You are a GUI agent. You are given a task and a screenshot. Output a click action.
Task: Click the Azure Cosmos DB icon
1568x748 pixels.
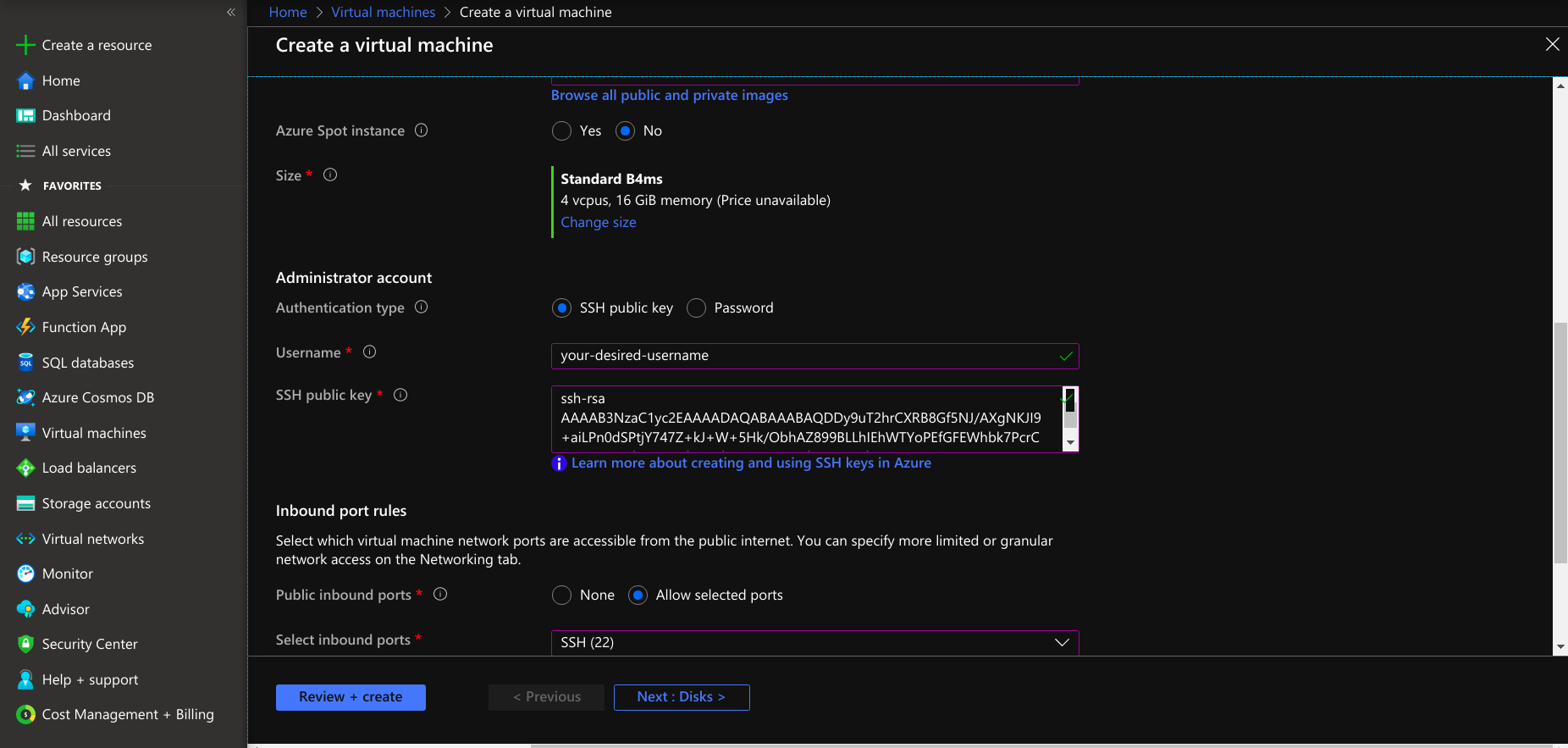tap(25, 397)
